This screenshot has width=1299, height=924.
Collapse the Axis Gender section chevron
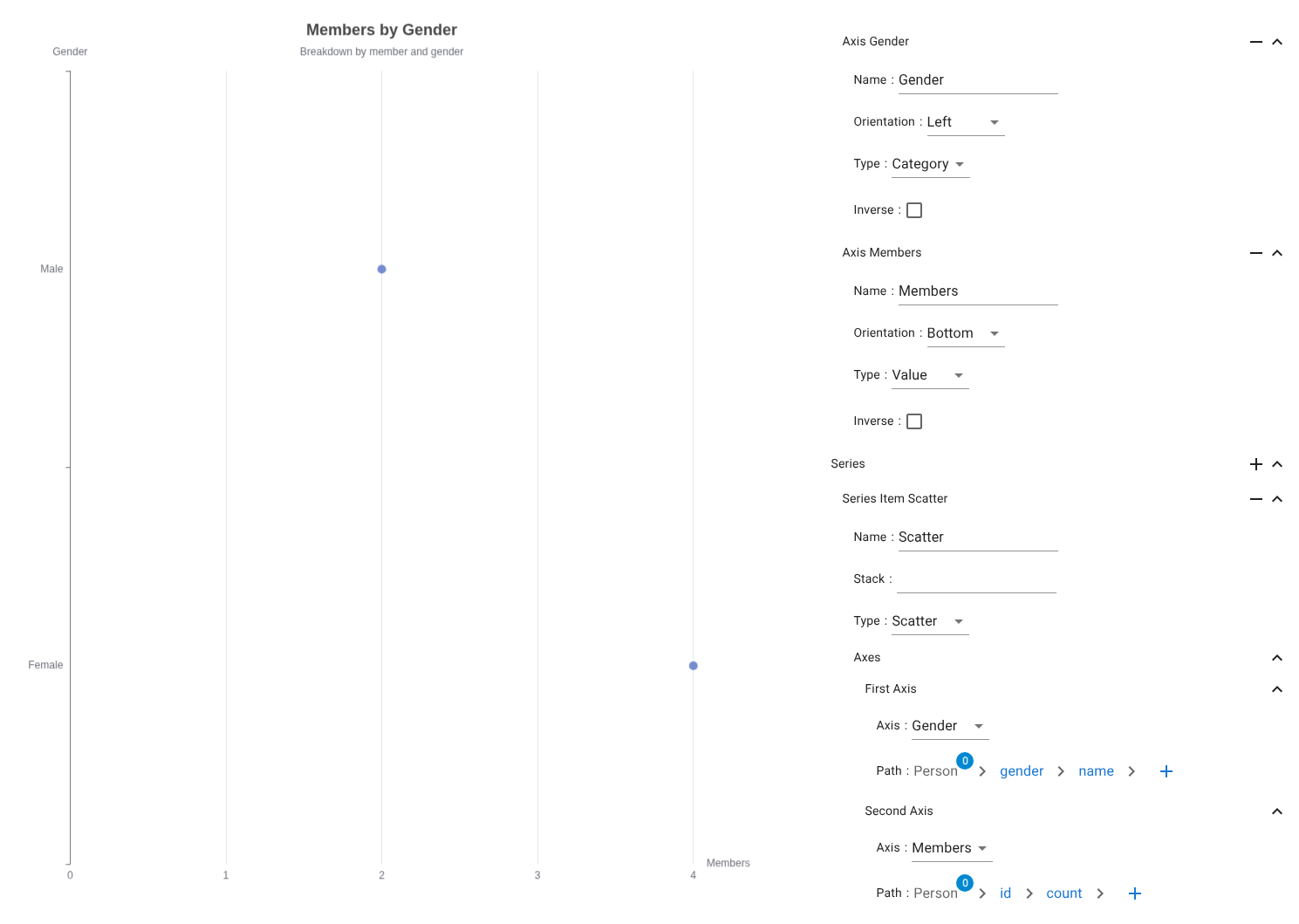(x=1276, y=42)
